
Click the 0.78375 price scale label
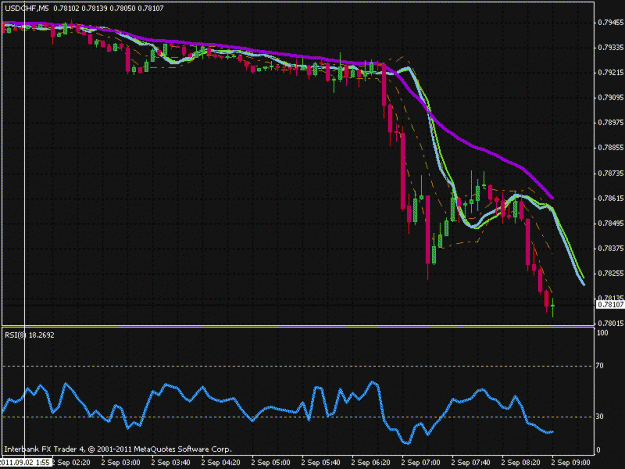point(610,248)
